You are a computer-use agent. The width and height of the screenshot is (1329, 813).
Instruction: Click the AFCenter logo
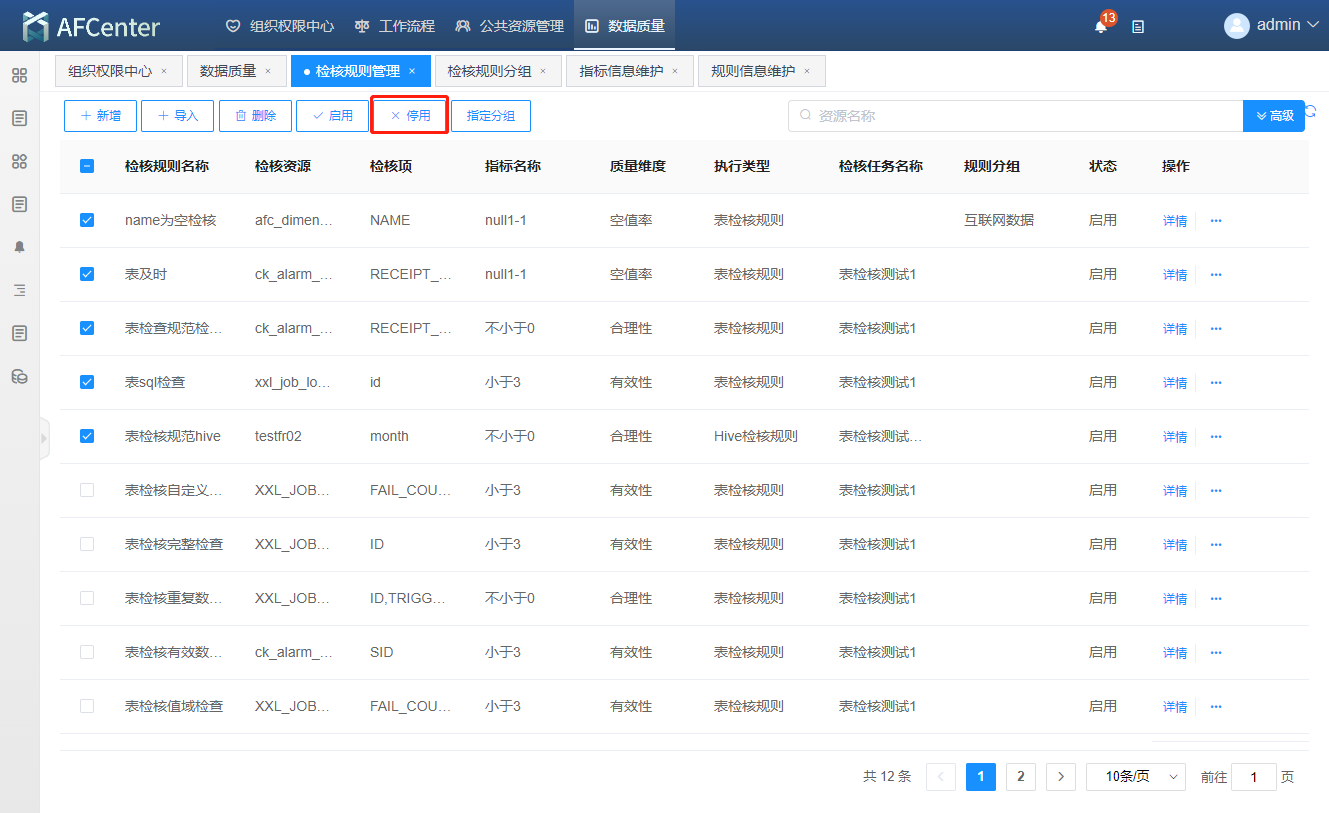[91, 26]
